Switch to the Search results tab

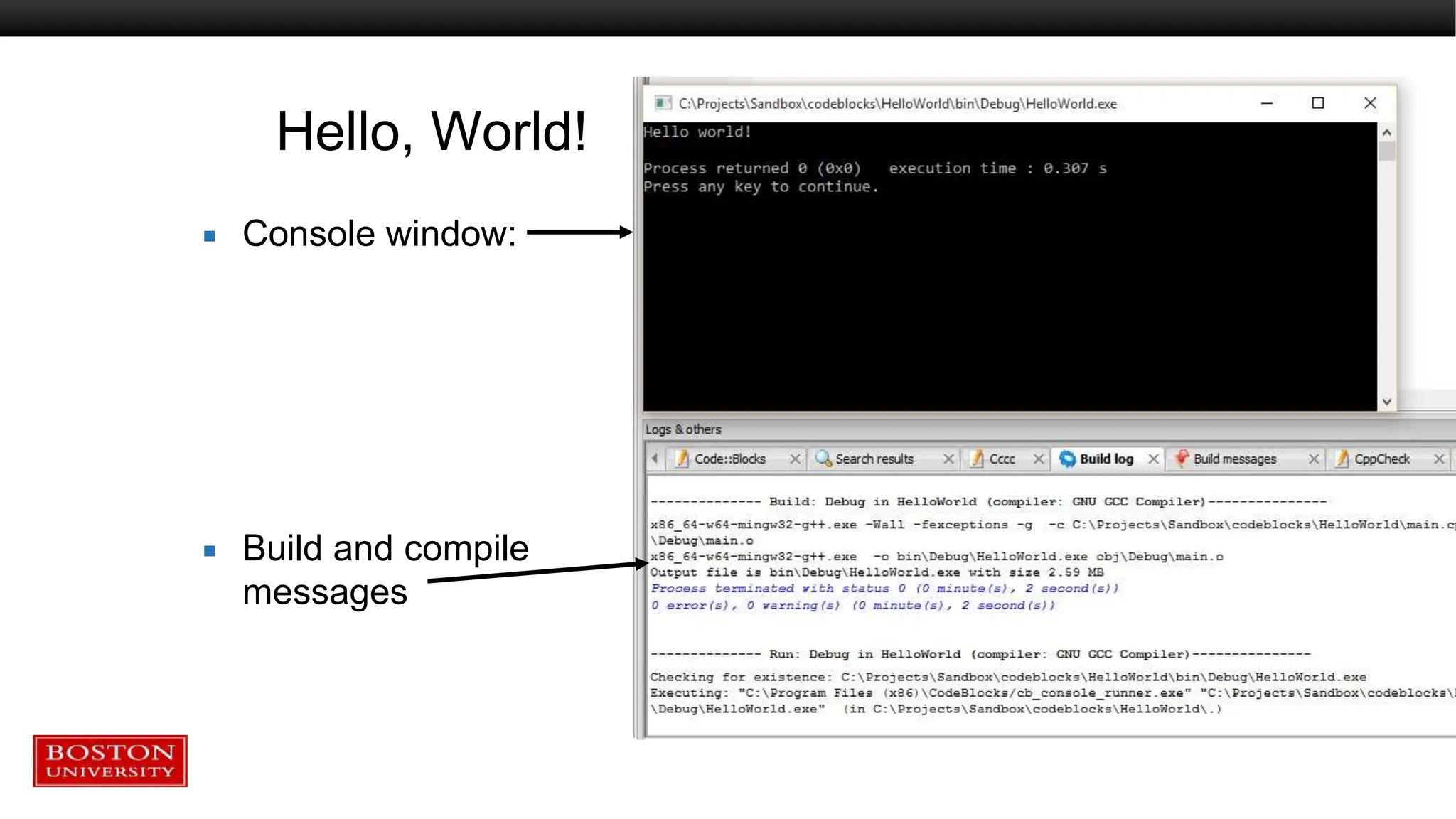(x=874, y=459)
